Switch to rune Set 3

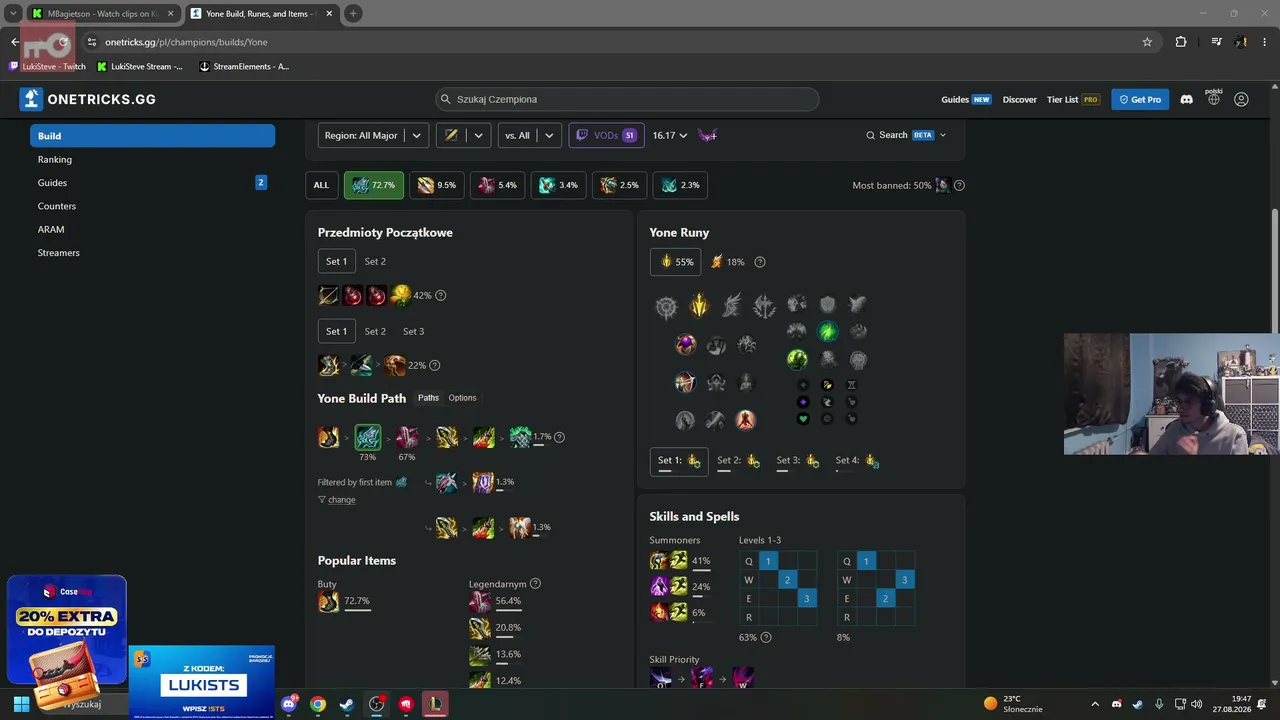pos(797,460)
